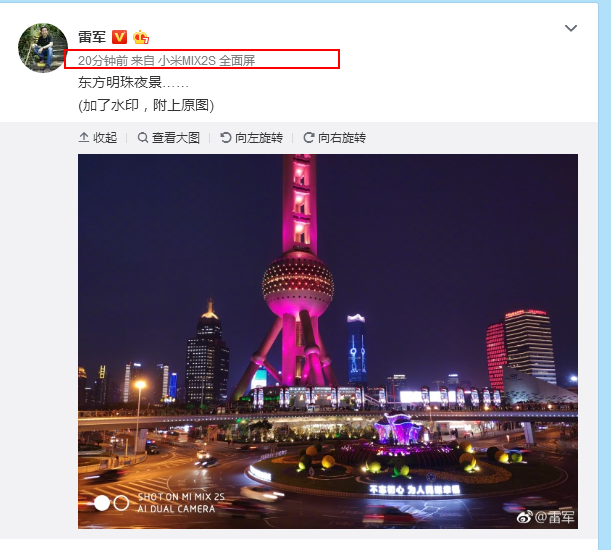Click the 雷军 username link
The height and width of the screenshot is (550, 611).
coord(92,37)
